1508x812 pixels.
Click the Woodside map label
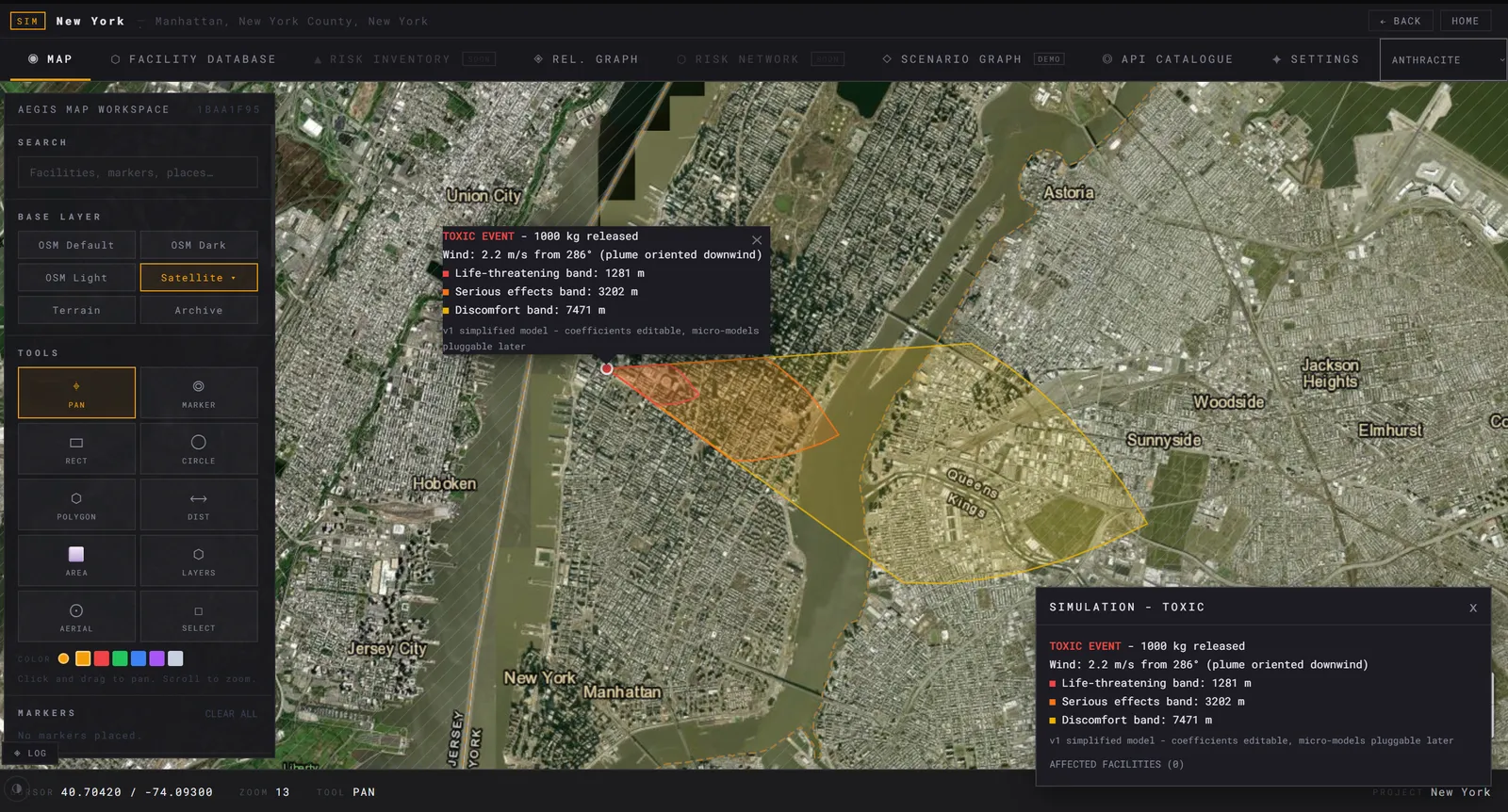[1229, 402]
